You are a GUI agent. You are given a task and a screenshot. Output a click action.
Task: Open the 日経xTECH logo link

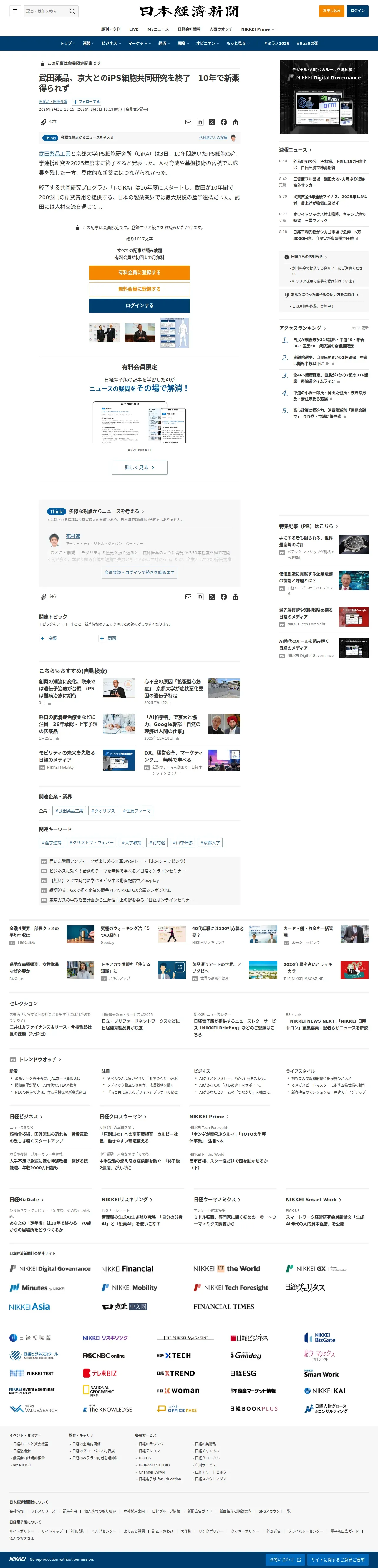tap(173, 1356)
